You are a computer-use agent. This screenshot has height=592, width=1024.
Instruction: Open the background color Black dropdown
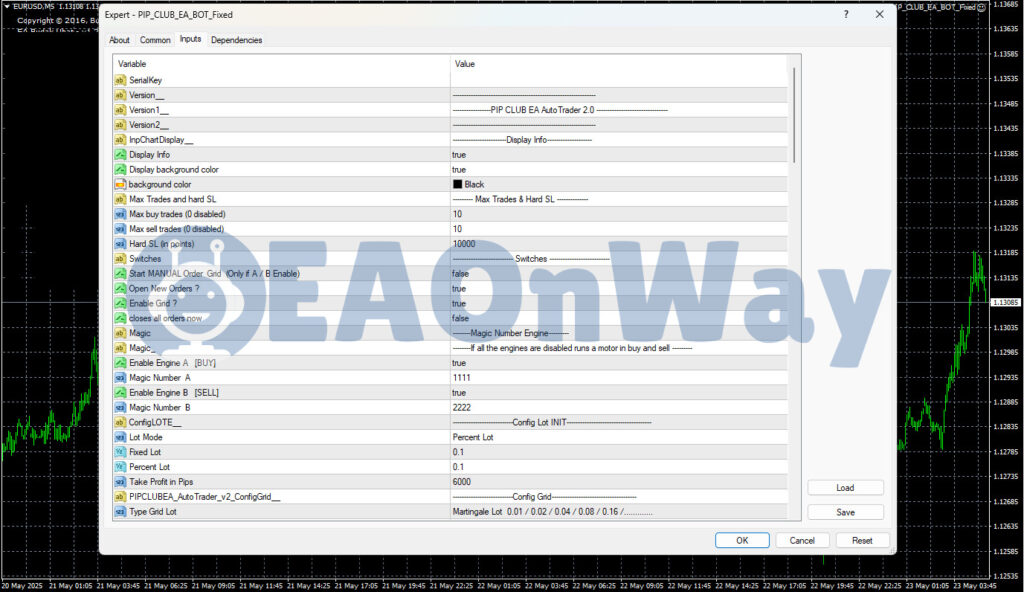click(619, 184)
